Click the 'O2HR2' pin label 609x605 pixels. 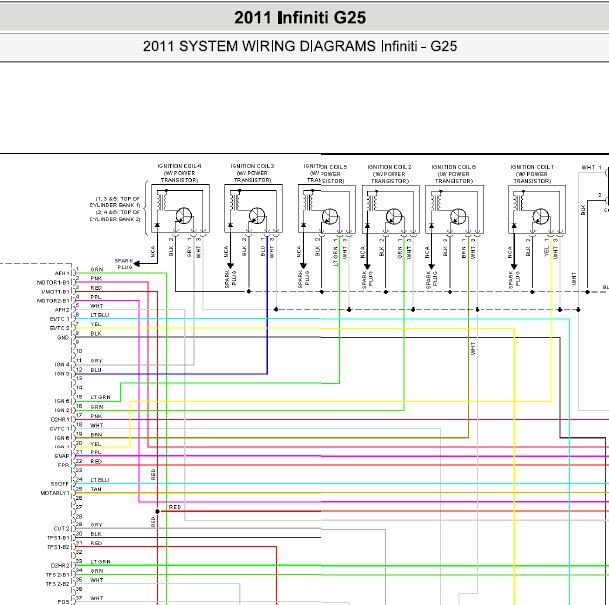[x=60, y=566]
